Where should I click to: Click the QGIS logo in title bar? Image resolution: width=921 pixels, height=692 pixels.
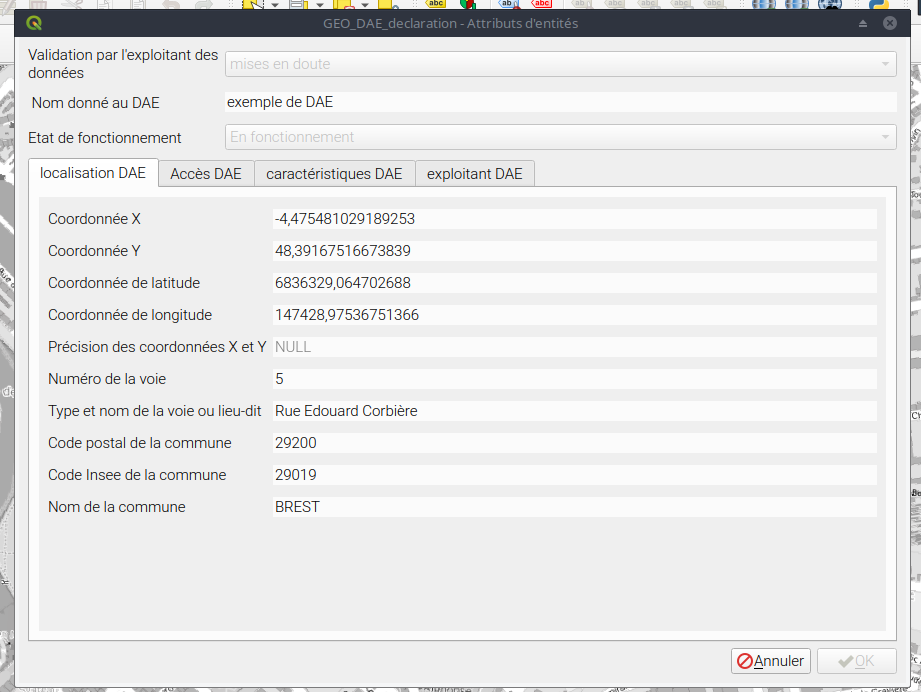pyautogui.click(x=35, y=23)
